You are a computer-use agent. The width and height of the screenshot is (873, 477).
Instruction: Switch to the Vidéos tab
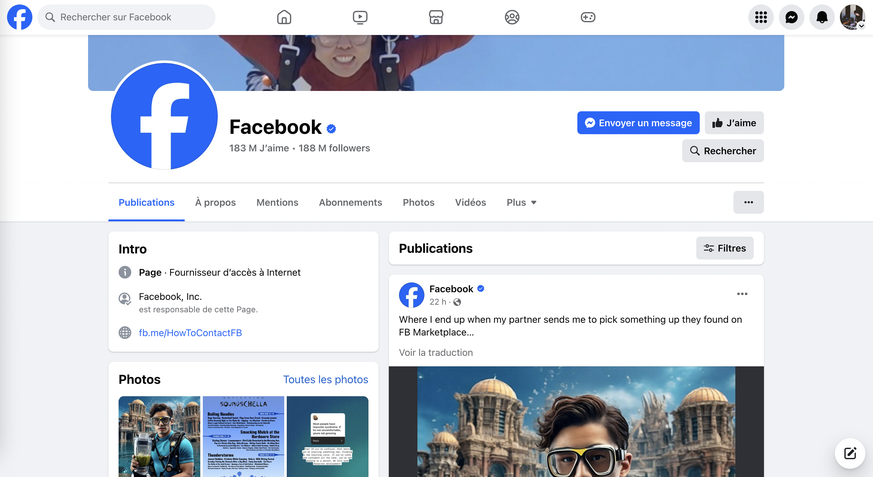coord(470,203)
